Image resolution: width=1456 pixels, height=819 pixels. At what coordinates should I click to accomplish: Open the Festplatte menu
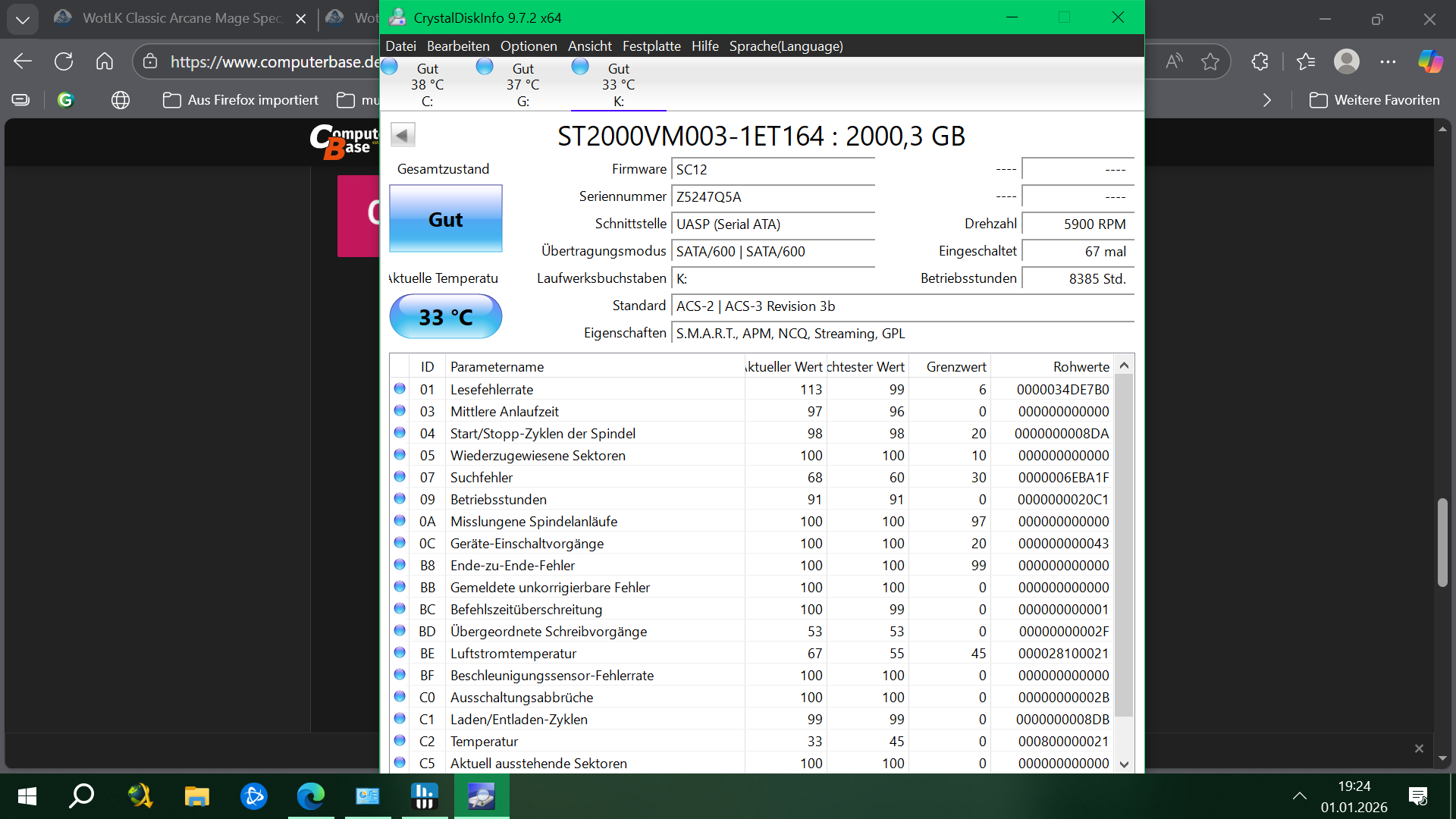click(x=651, y=46)
